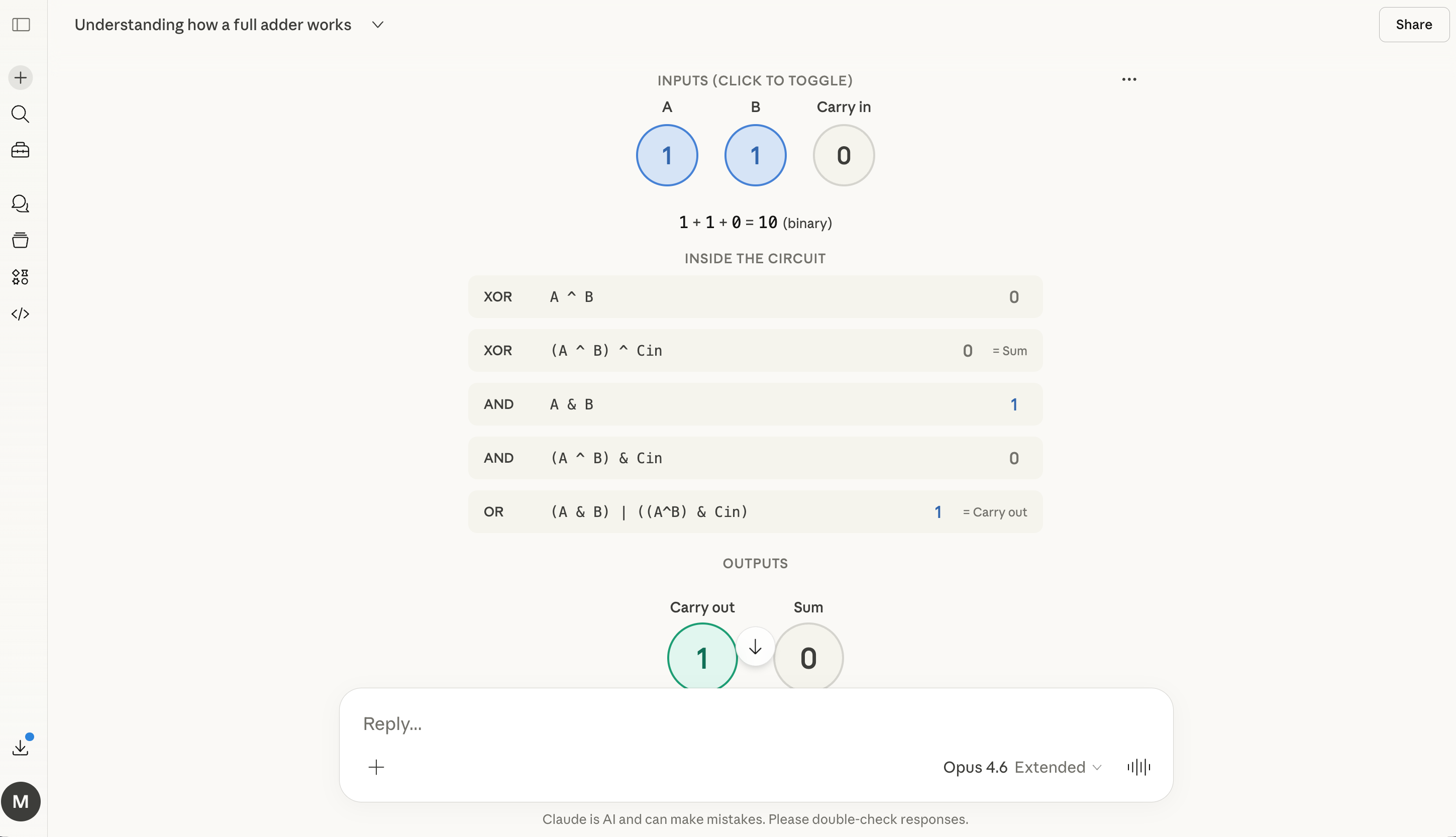
Task: Click the '(A ^ B) ^ Cin' row
Action: coord(755,351)
